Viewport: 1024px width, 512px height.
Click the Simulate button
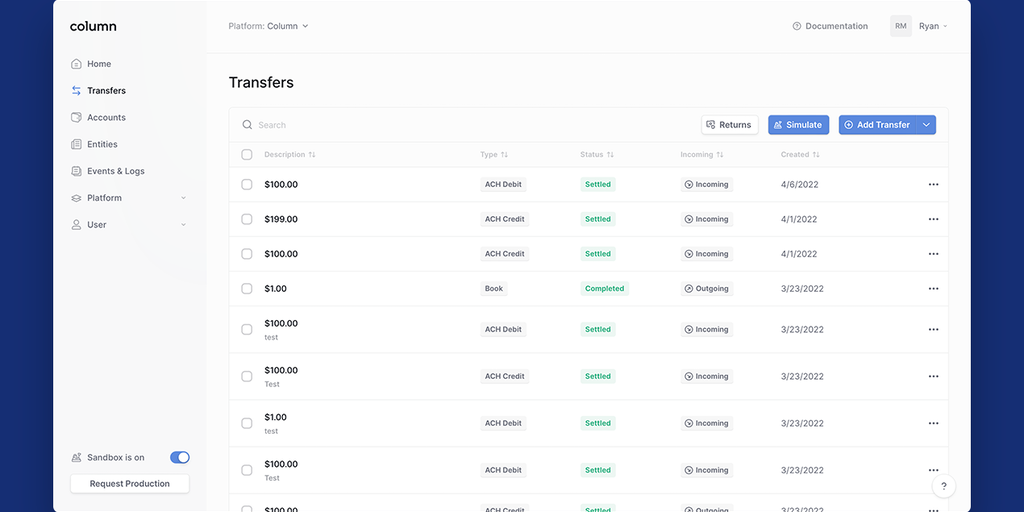tap(798, 125)
